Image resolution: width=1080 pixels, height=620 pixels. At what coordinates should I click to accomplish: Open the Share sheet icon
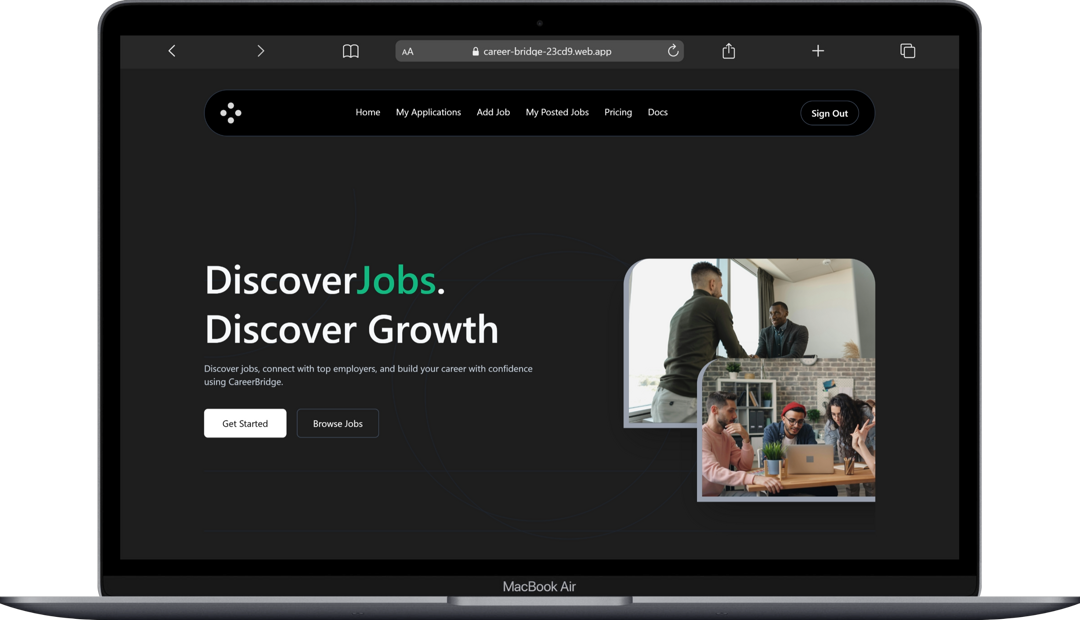(x=728, y=51)
